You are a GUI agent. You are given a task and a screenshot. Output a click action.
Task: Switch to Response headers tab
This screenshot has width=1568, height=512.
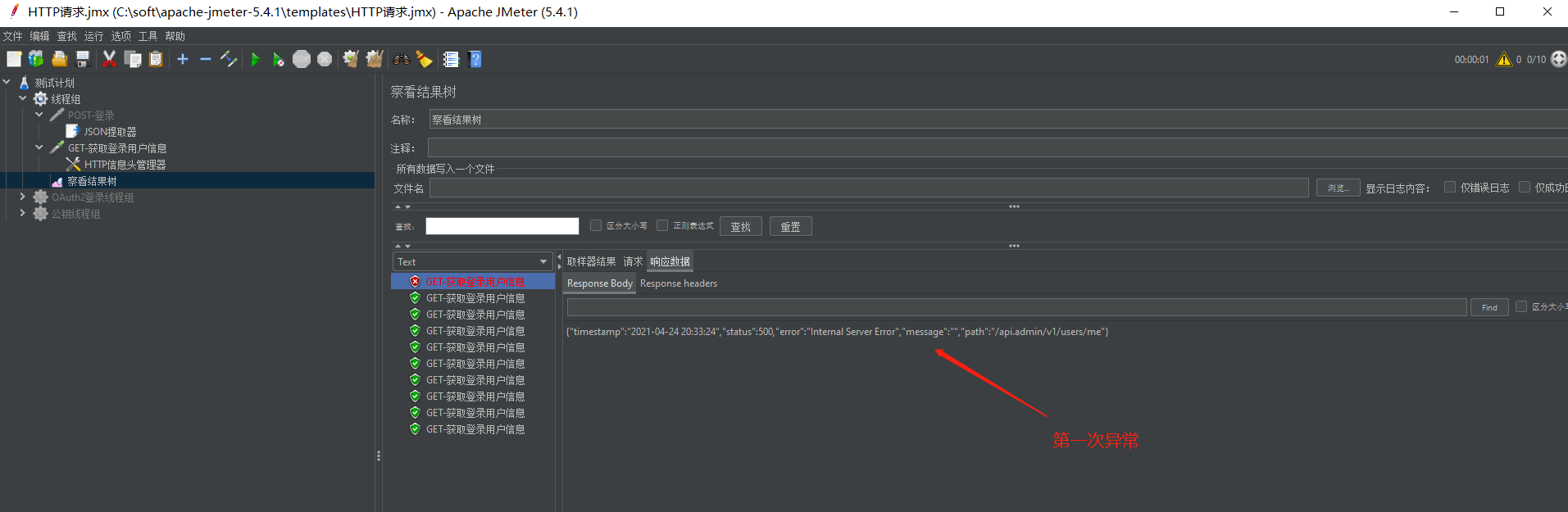pos(678,283)
